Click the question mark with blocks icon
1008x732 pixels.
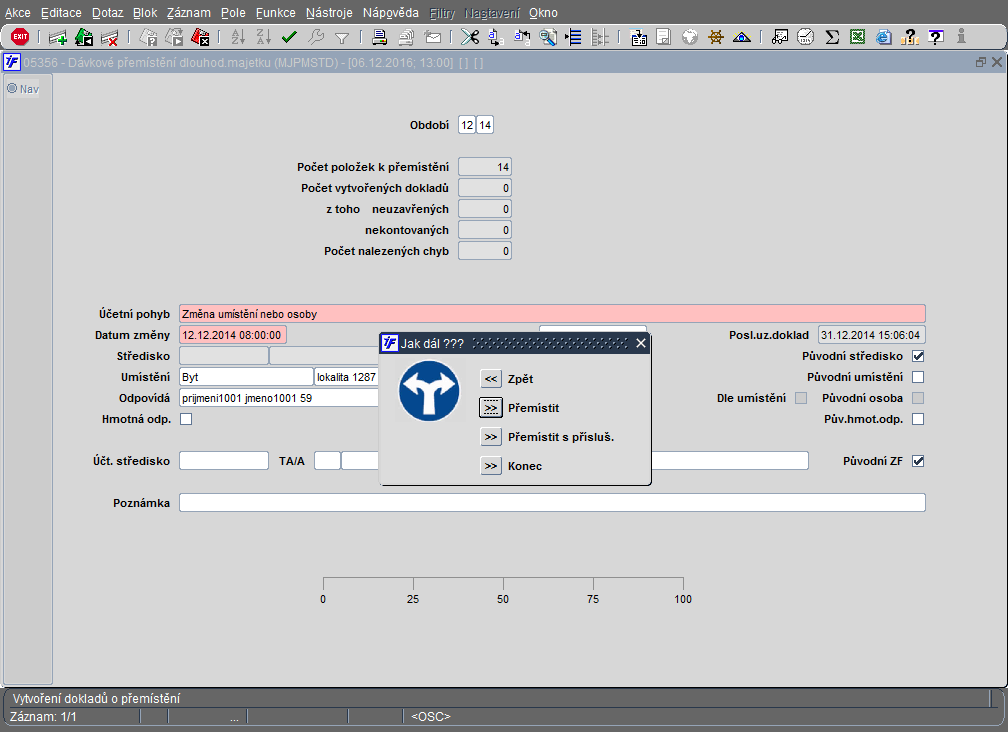[x=910, y=37]
